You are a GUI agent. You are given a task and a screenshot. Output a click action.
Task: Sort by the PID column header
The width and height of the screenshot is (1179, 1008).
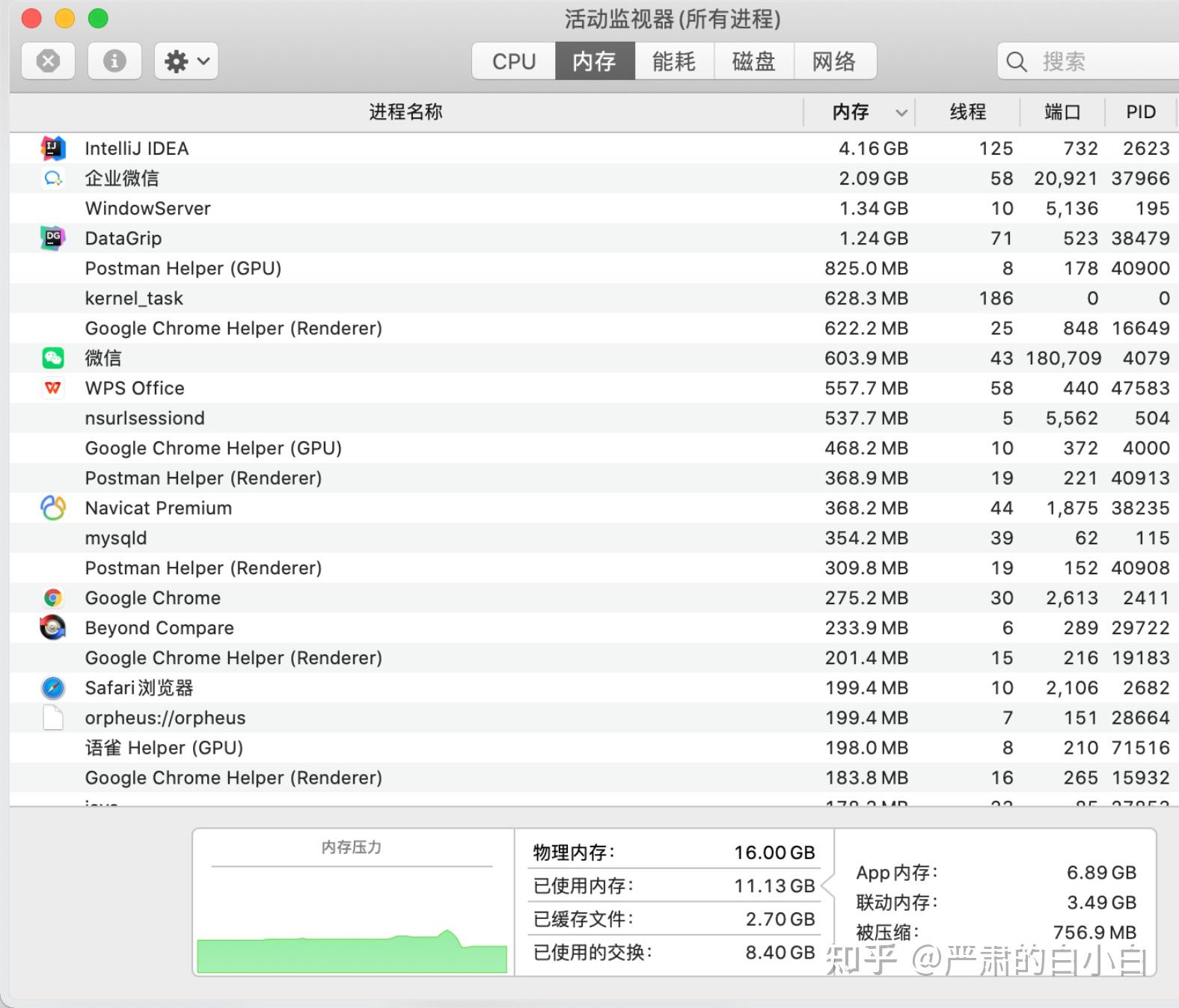coord(1141,112)
